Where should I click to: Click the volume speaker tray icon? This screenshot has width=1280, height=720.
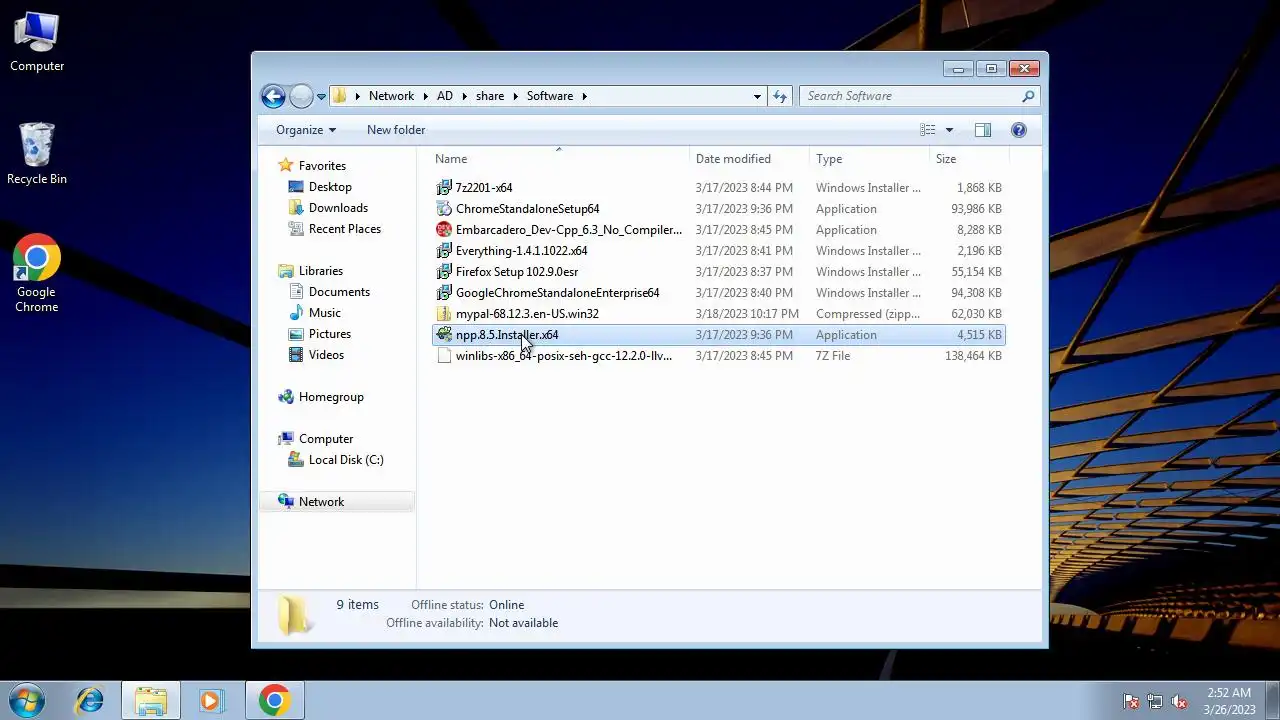click(x=1179, y=701)
